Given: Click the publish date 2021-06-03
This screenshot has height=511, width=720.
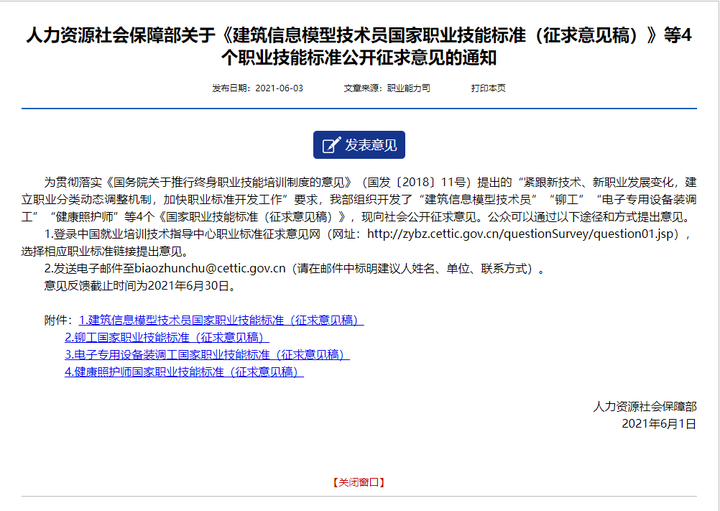Looking at the screenshot, I should [279, 88].
